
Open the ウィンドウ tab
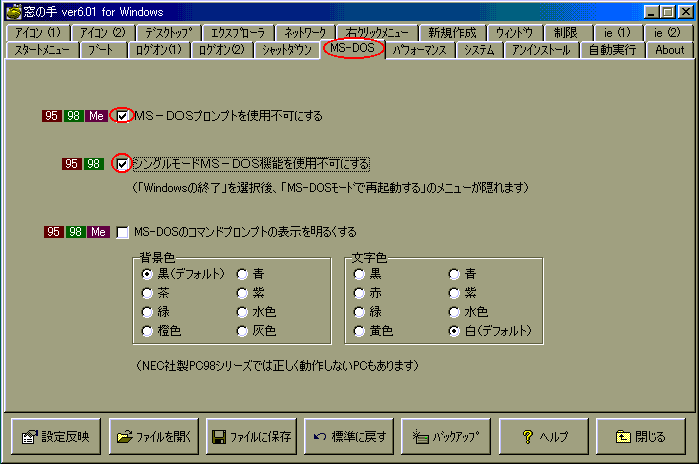[514, 33]
